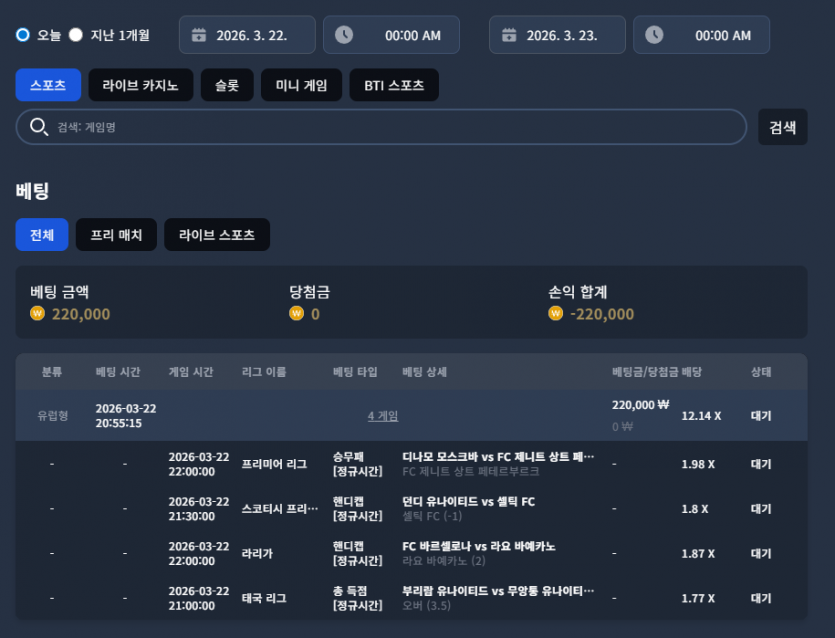The image size is (835, 638).
Task: Click the coin icon beside 당첨금
Action: point(297,313)
